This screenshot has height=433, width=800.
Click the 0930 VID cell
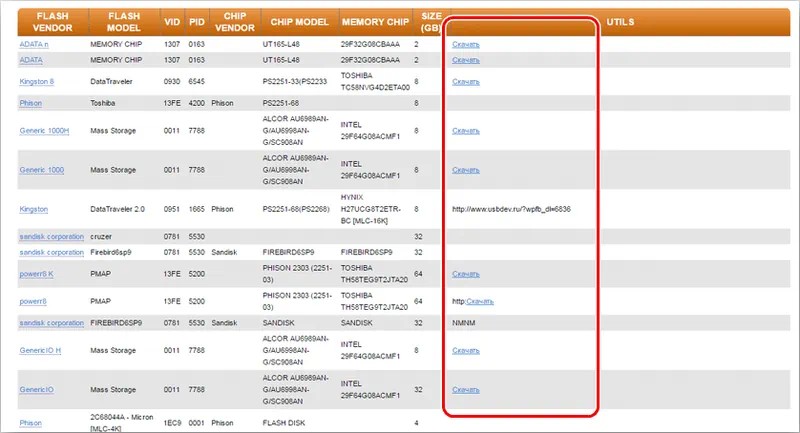click(172, 82)
